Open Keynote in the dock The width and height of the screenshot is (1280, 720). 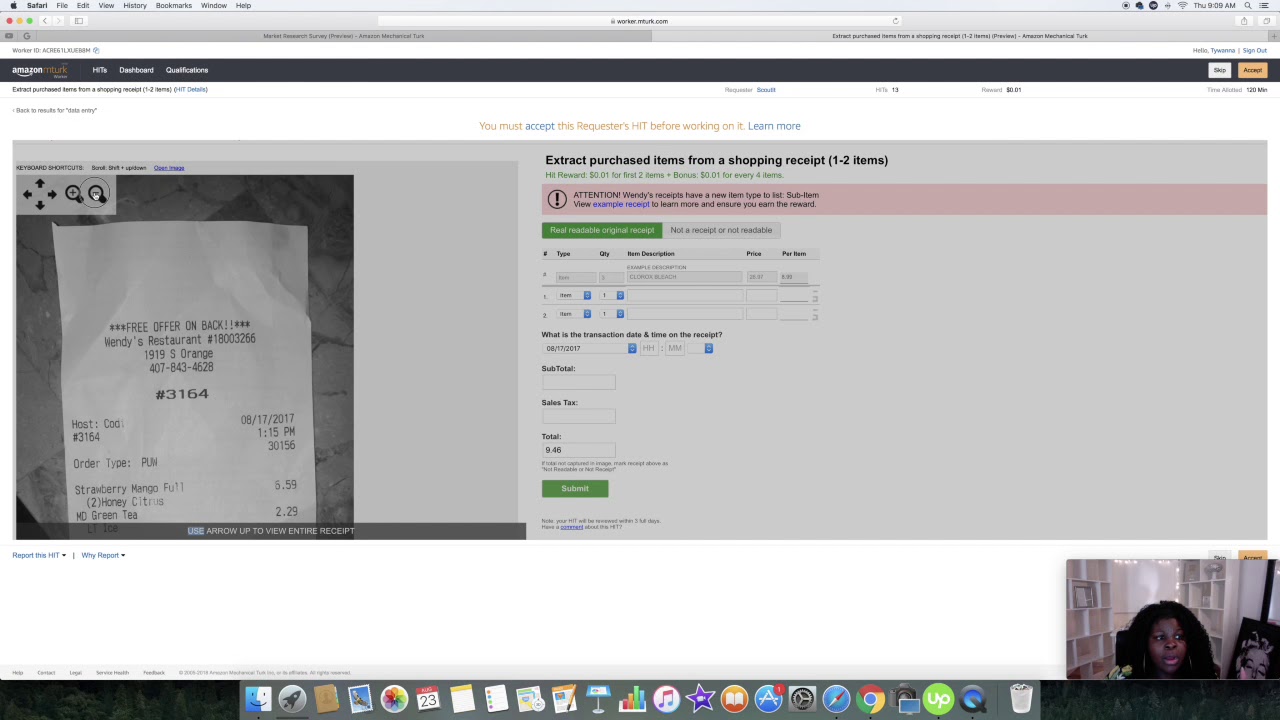(598, 699)
